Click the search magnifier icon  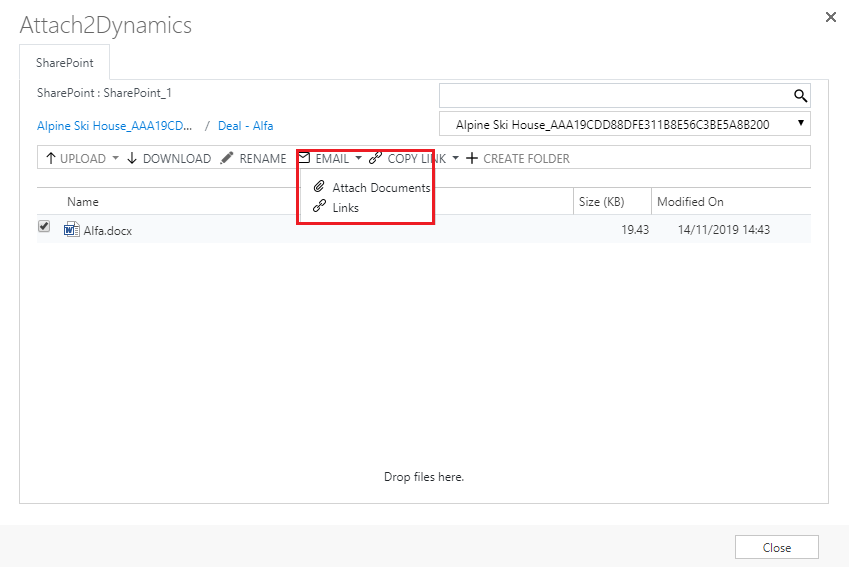800,96
